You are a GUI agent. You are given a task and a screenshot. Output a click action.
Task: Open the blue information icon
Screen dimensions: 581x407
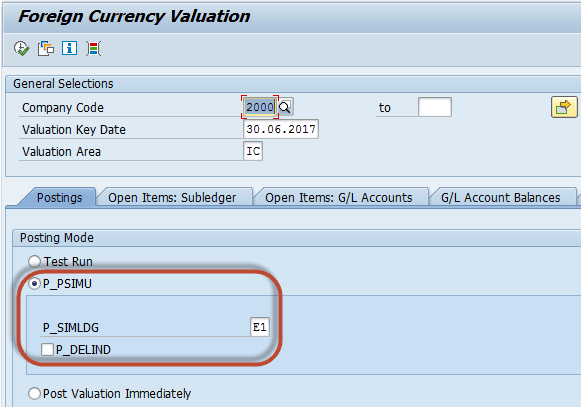tap(70, 48)
